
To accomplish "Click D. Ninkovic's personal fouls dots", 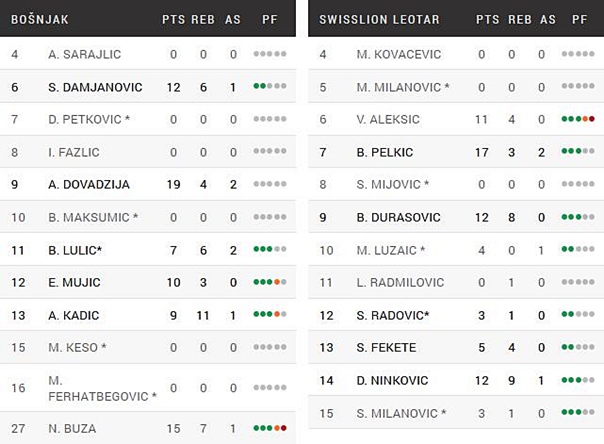I will tap(578, 381).
